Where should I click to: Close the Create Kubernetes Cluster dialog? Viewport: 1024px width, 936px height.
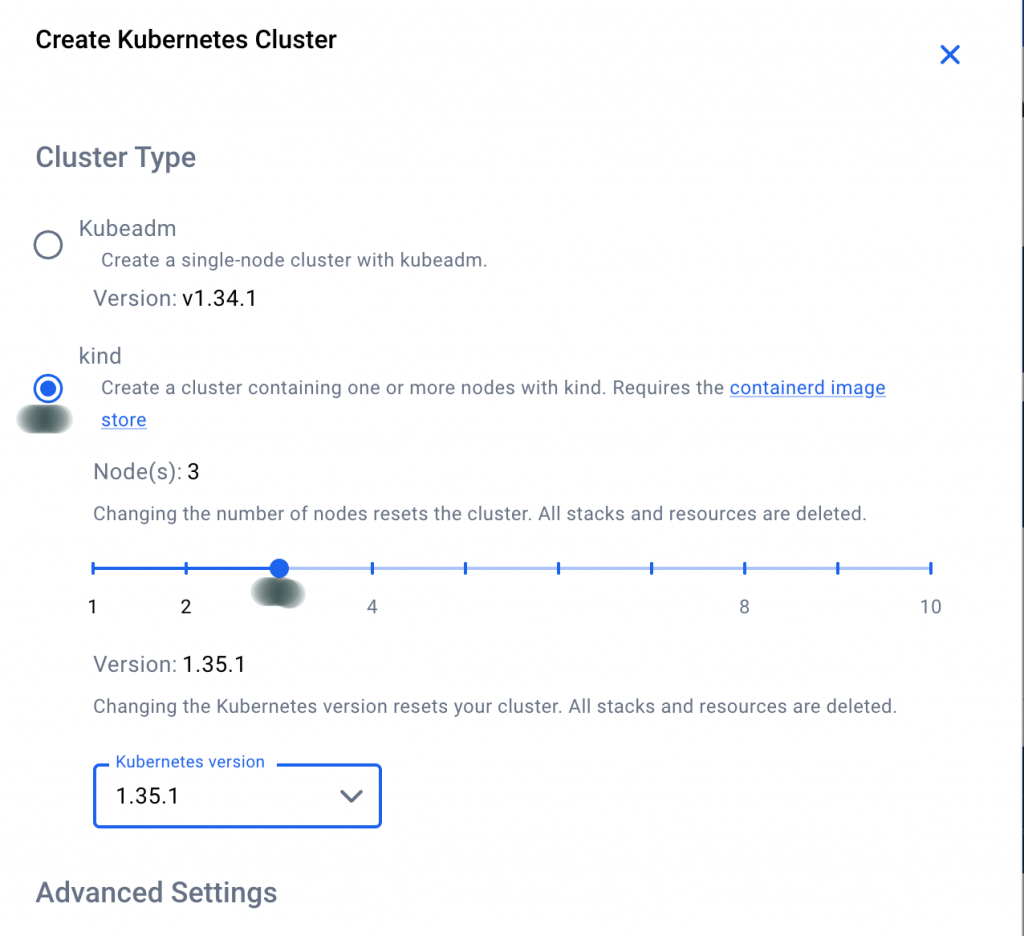(950, 55)
